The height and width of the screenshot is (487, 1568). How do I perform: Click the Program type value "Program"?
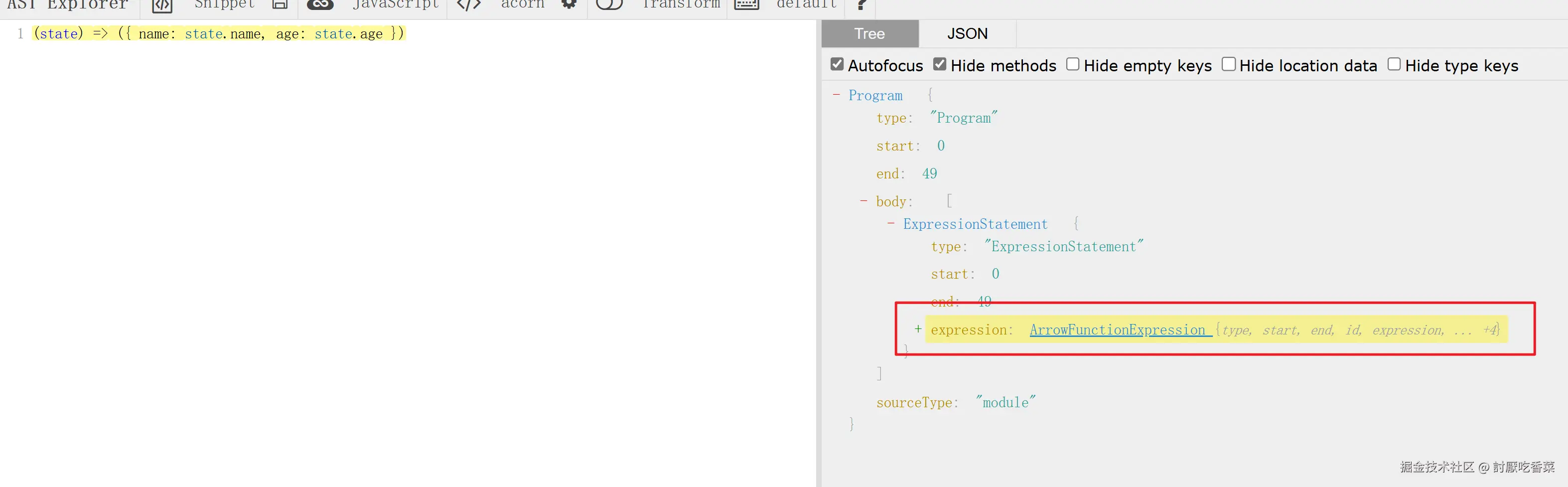click(964, 118)
